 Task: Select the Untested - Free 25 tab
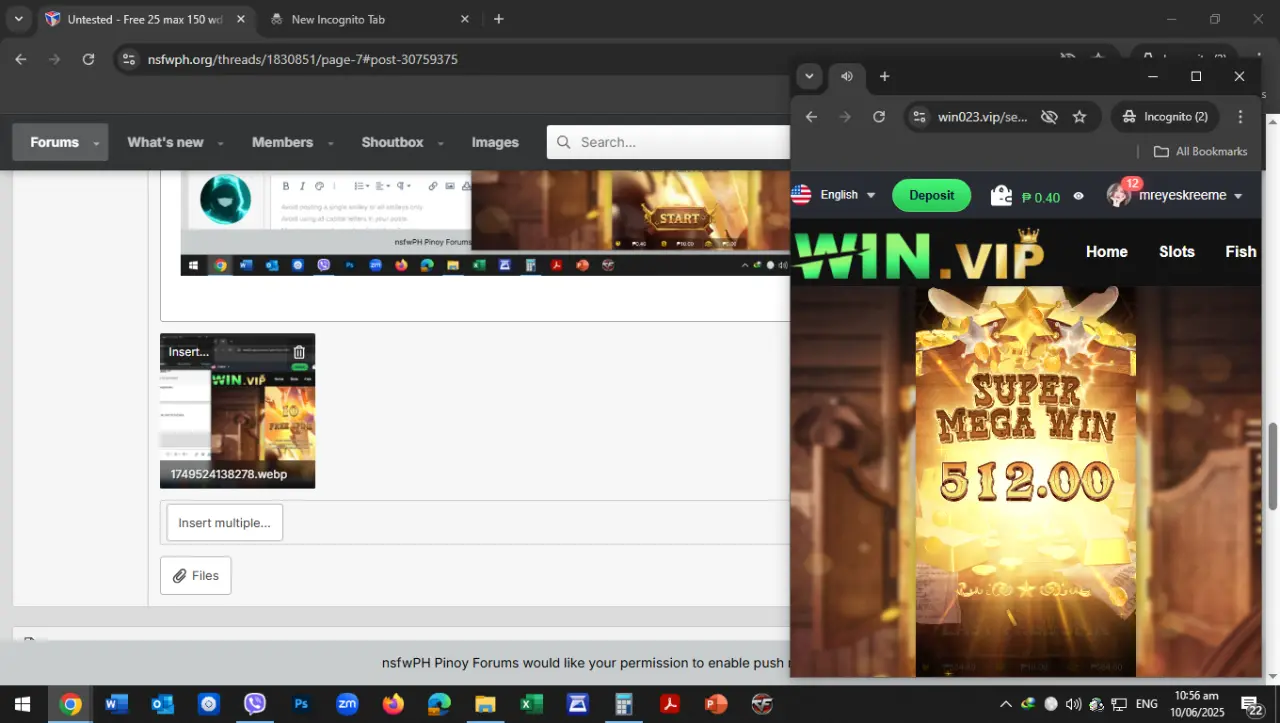pyautogui.click(x=144, y=19)
